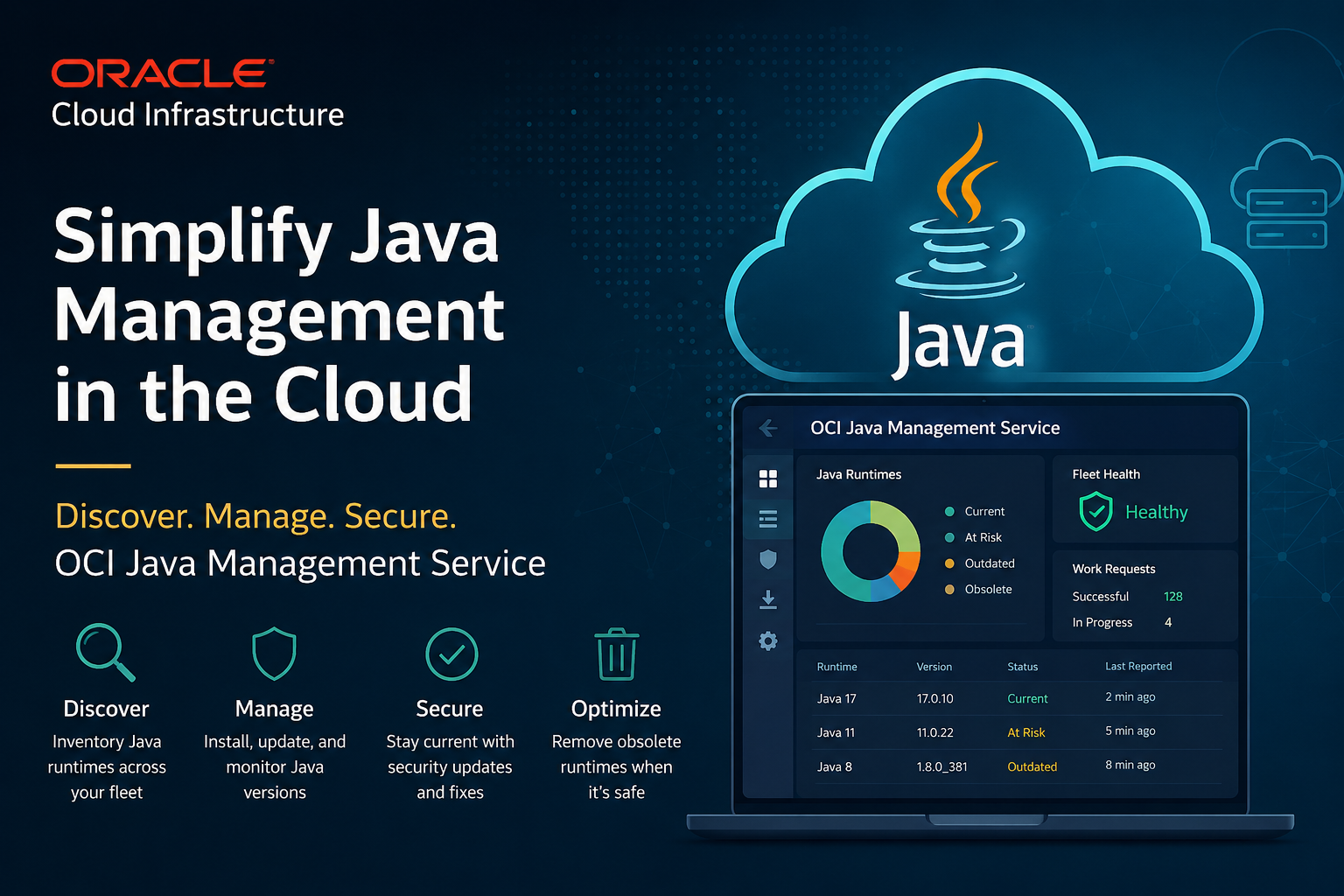1344x896 pixels.
Task: Select the Java 11 runtime row
Action: (1017, 732)
